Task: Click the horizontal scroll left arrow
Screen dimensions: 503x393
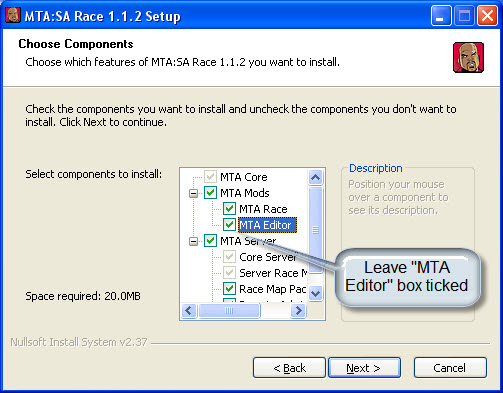Action: tap(189, 311)
